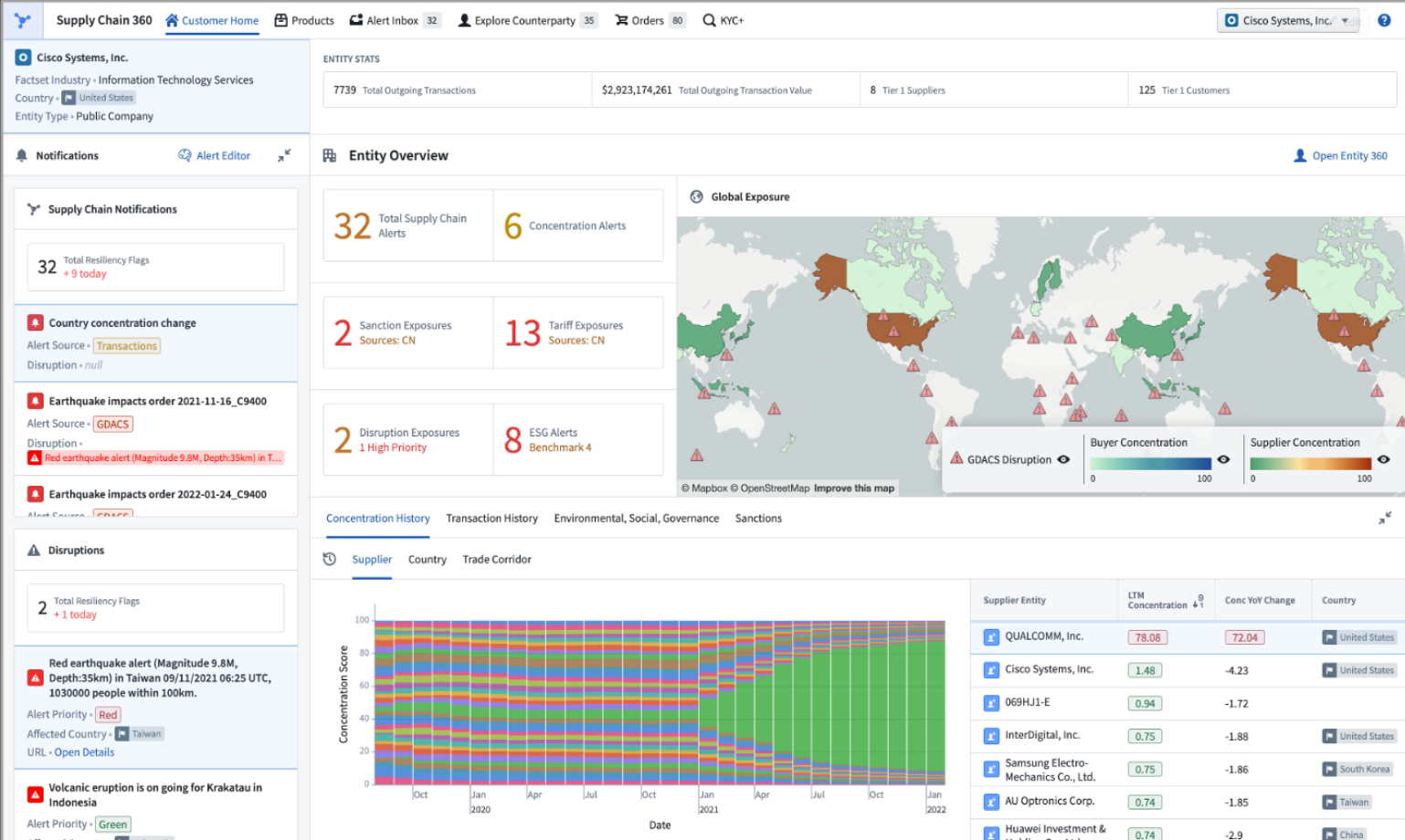This screenshot has width=1405, height=840.
Task: Click the Entity Overview grid icon
Action: (328, 155)
